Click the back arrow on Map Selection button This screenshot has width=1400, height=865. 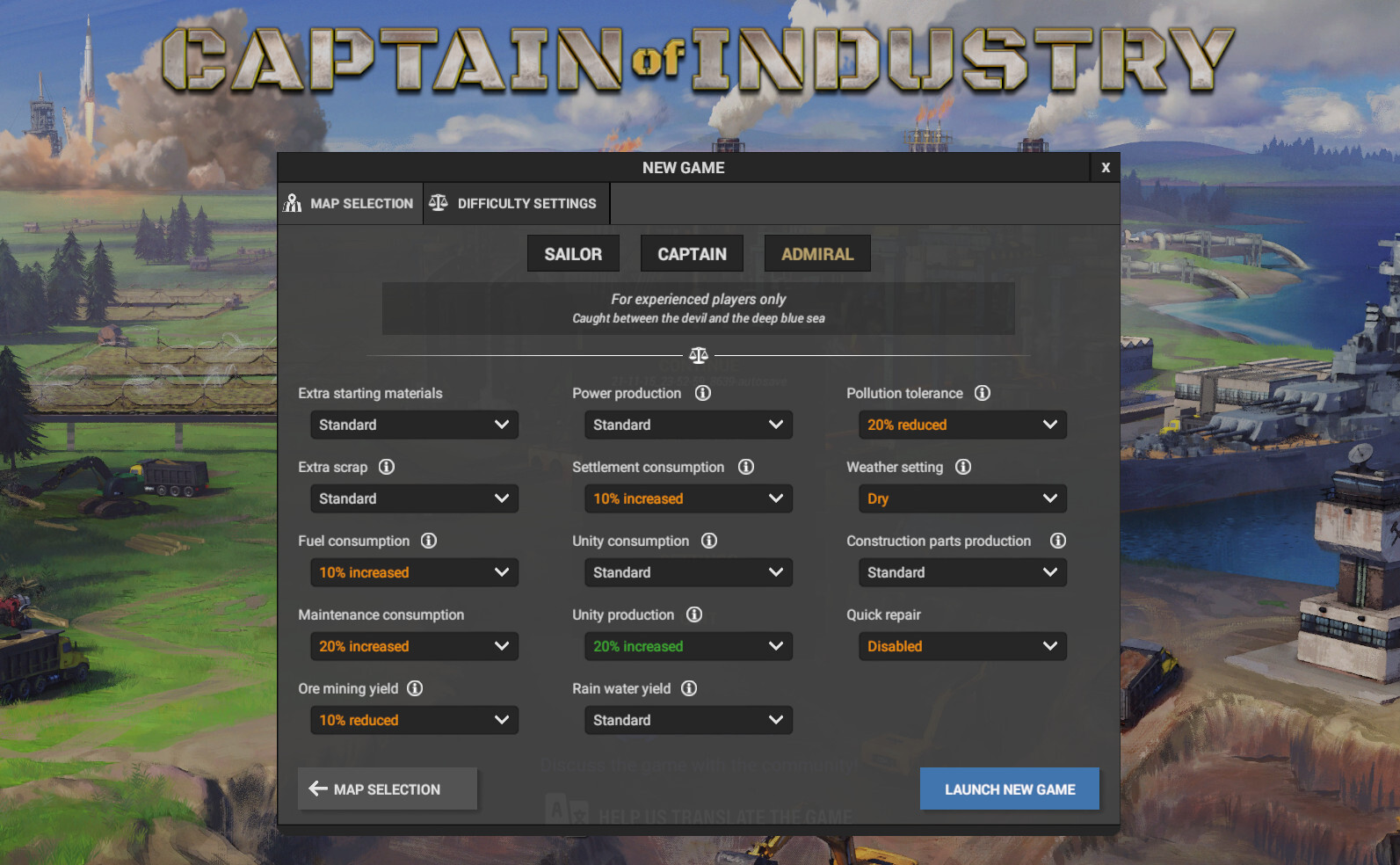pos(318,789)
